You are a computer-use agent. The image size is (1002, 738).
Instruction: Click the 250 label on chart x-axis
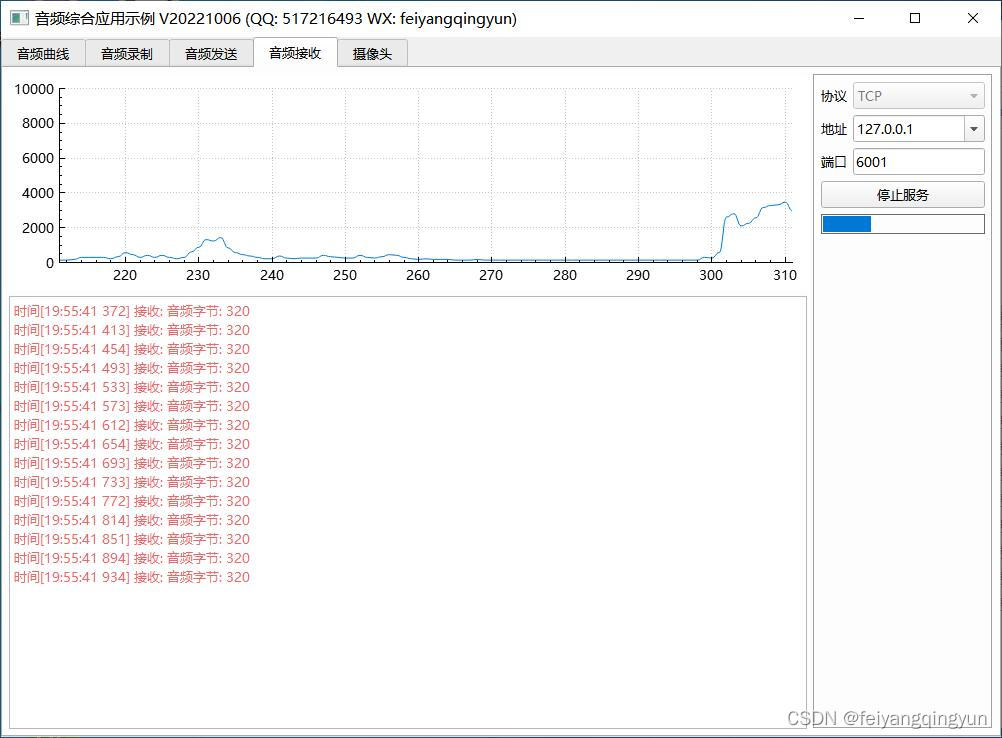pos(344,275)
